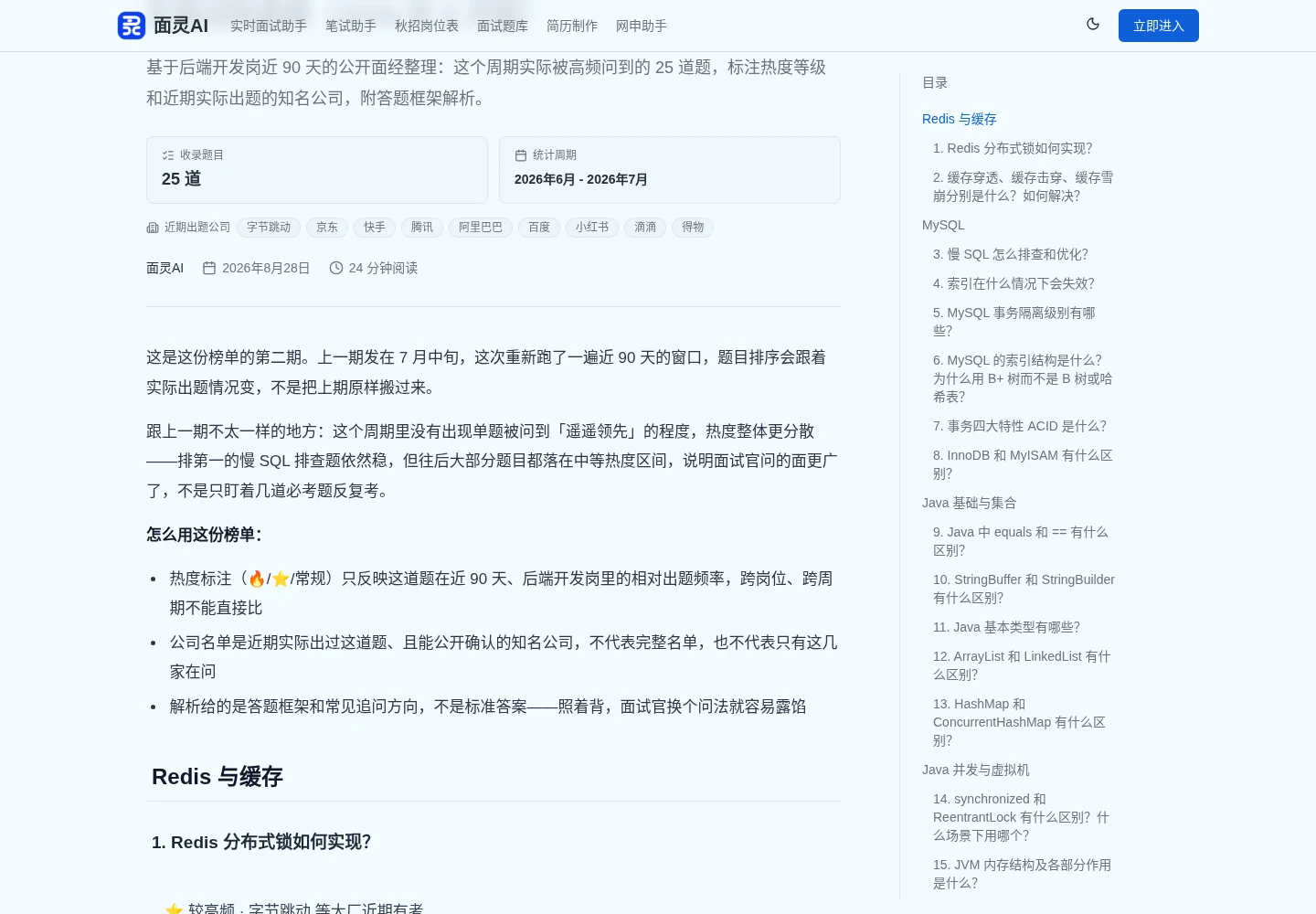The width and height of the screenshot is (1316, 914).
Task: Select the 小红书 company tag
Action: (592, 228)
